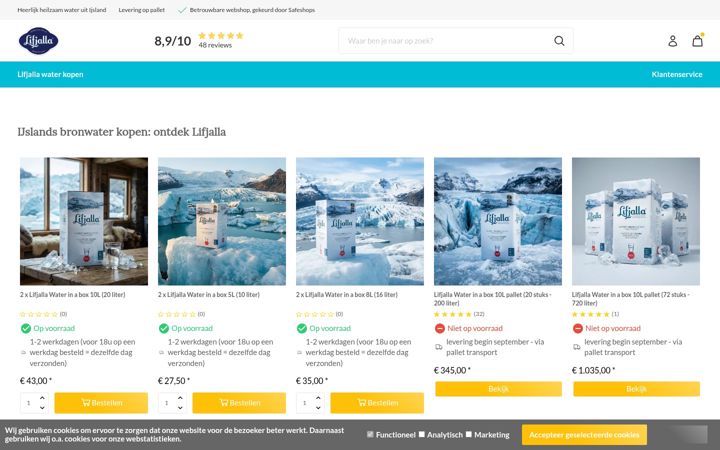Increase quantity for 2 x 8L box
This screenshot has width=720, height=450.
(318, 398)
